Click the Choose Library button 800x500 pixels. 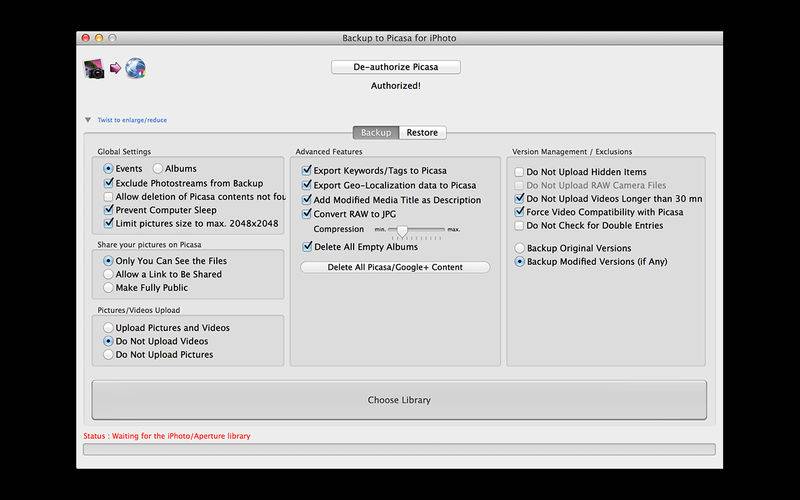(x=399, y=400)
